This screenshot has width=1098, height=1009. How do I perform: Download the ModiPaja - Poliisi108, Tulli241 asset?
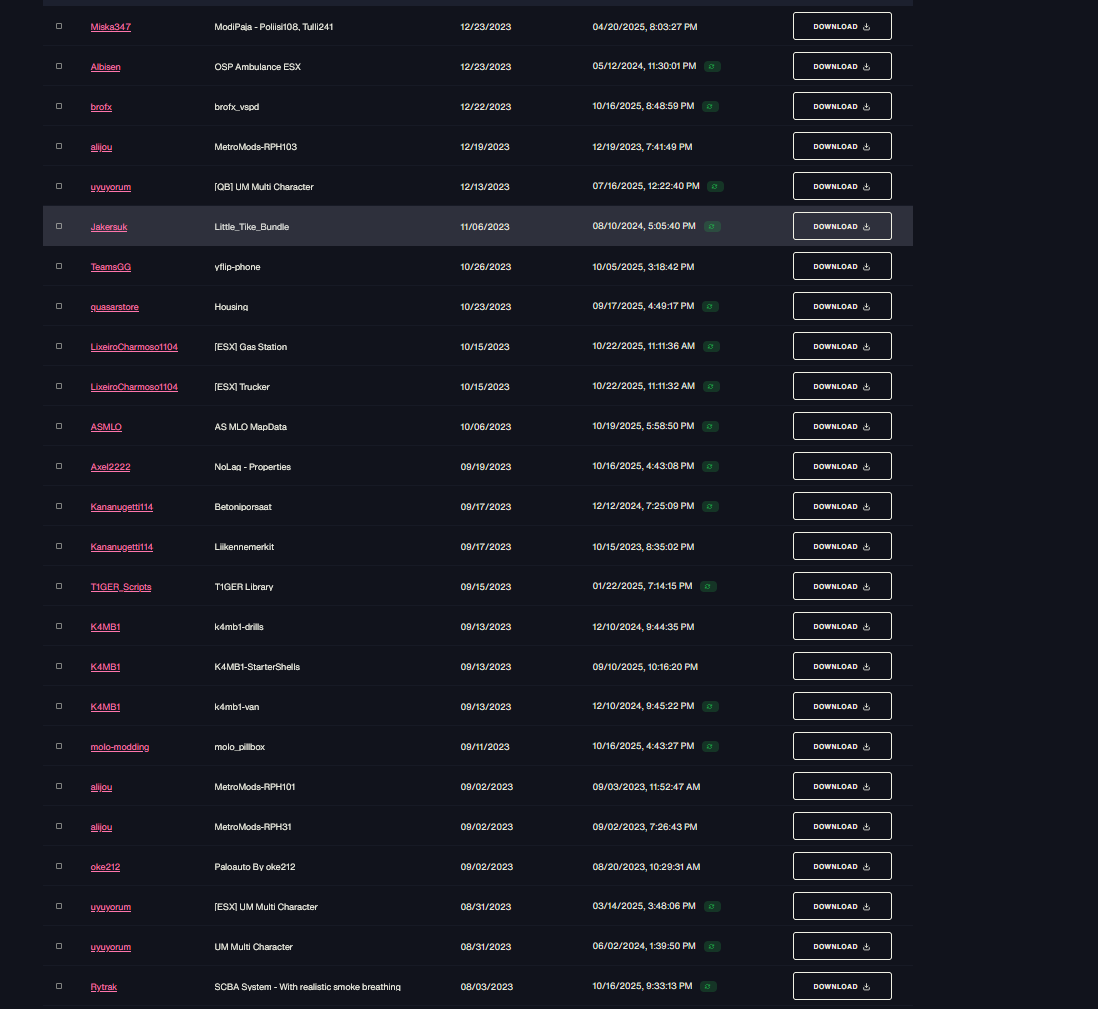[x=842, y=26]
